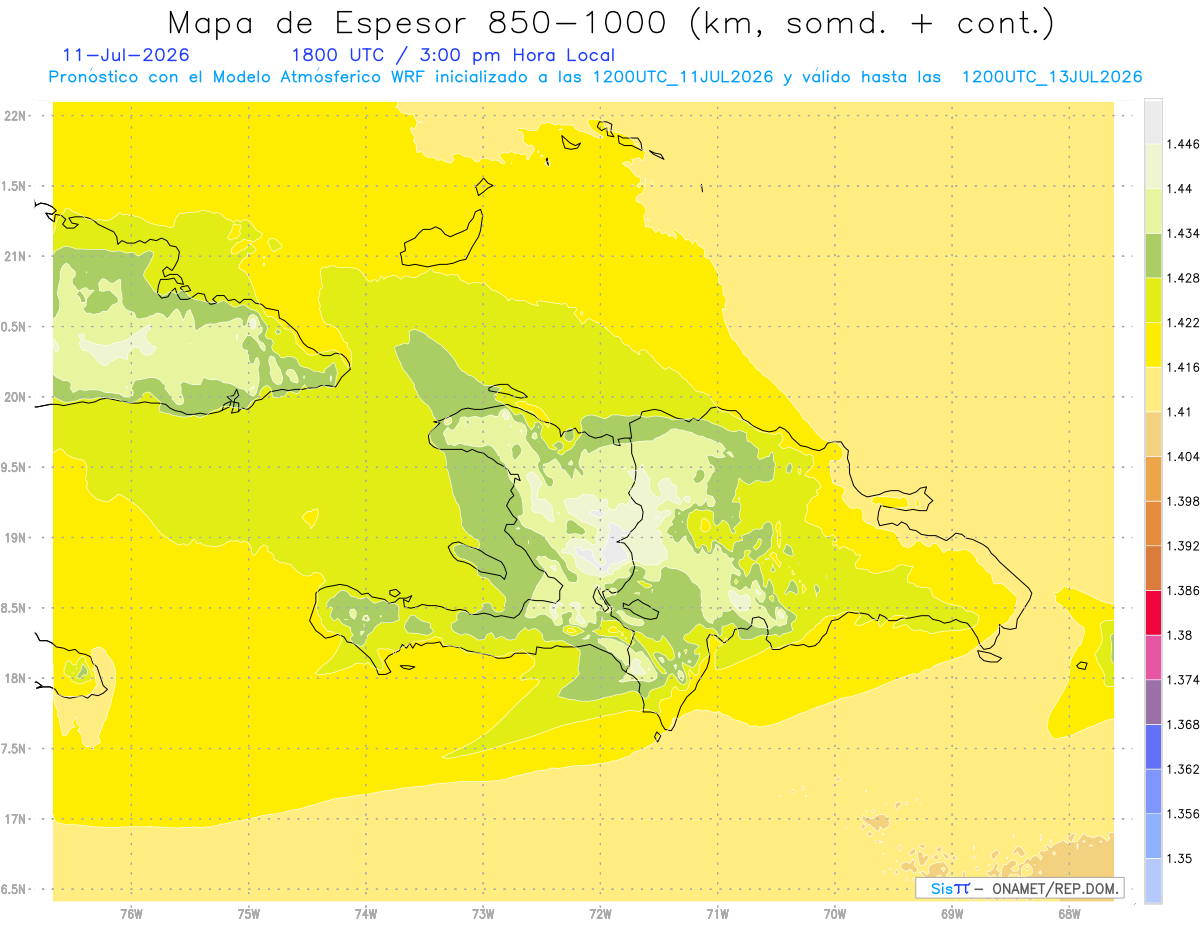Click the legend value "1.374"
The width and height of the screenshot is (1200, 927).
pyautogui.click(x=1183, y=679)
